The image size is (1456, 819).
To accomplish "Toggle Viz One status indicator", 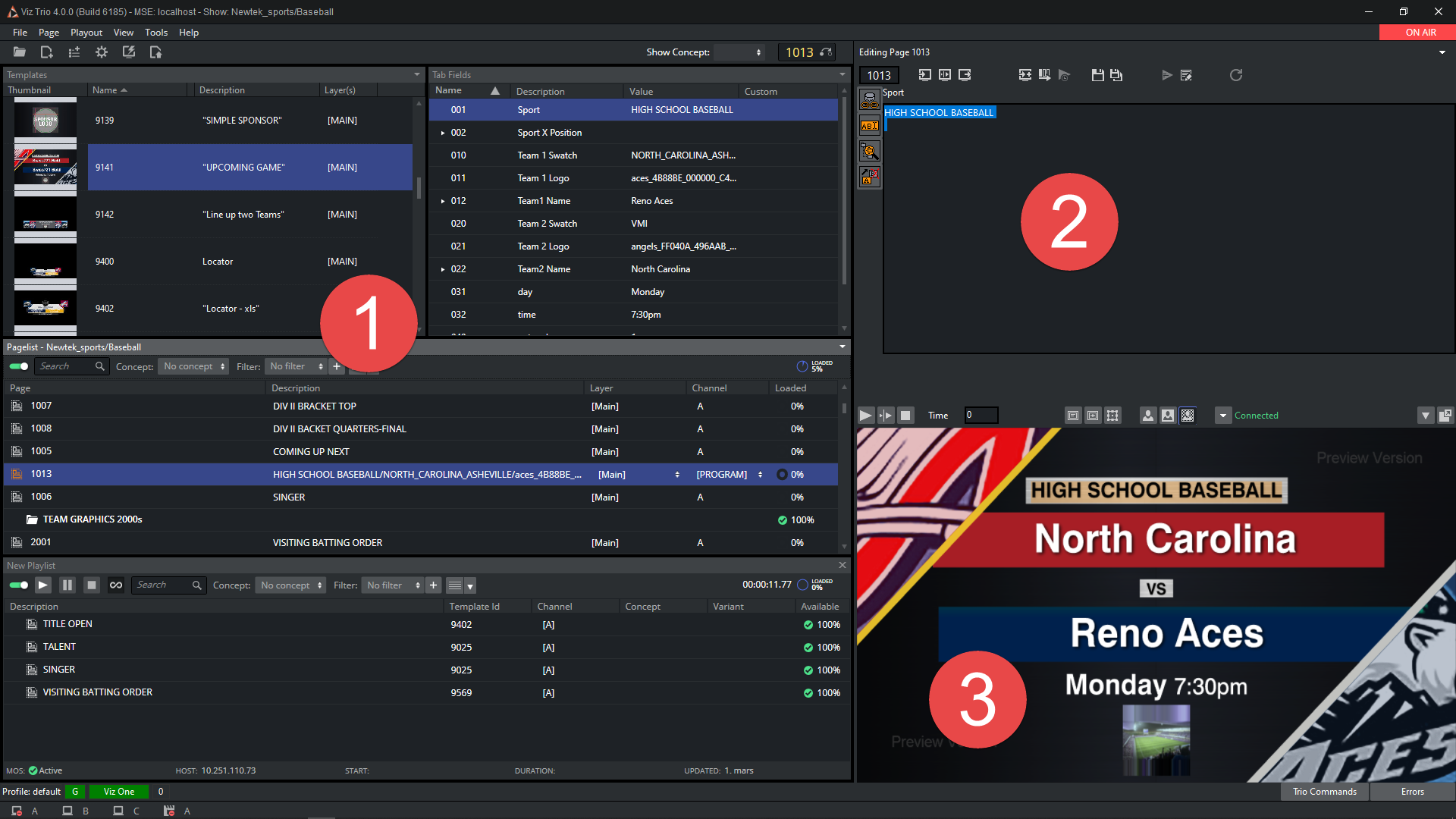I will pos(119,792).
